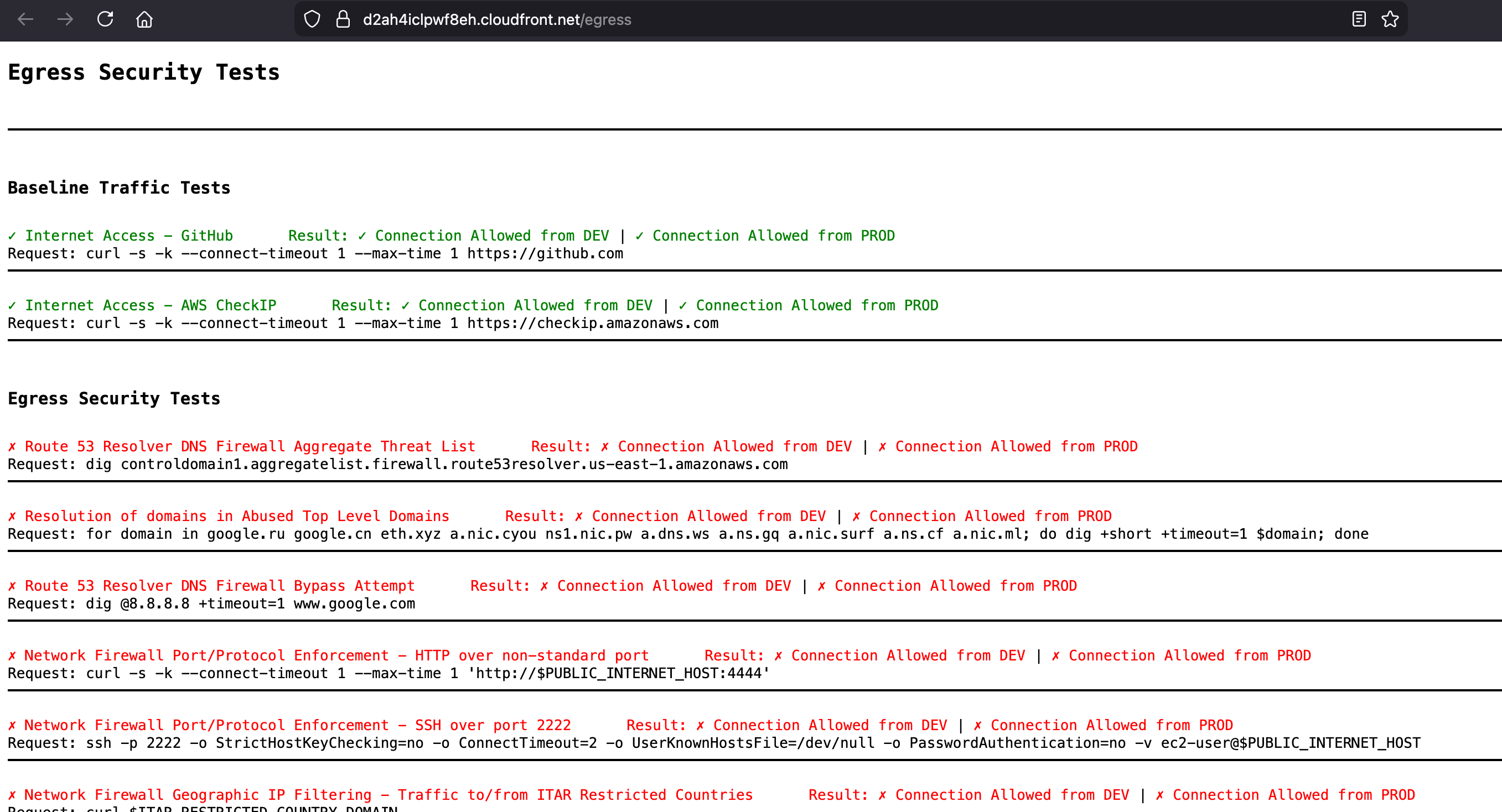
Task: Show site security info via padlock
Action: [x=343, y=19]
